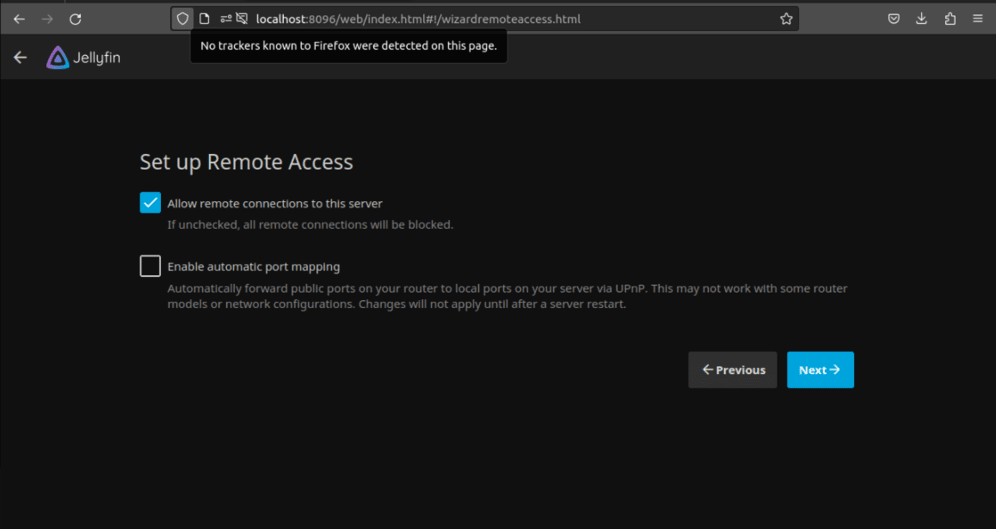The height and width of the screenshot is (529, 996).
Task: Click the "Allow remote connections to this server" label
Action: 275,204
